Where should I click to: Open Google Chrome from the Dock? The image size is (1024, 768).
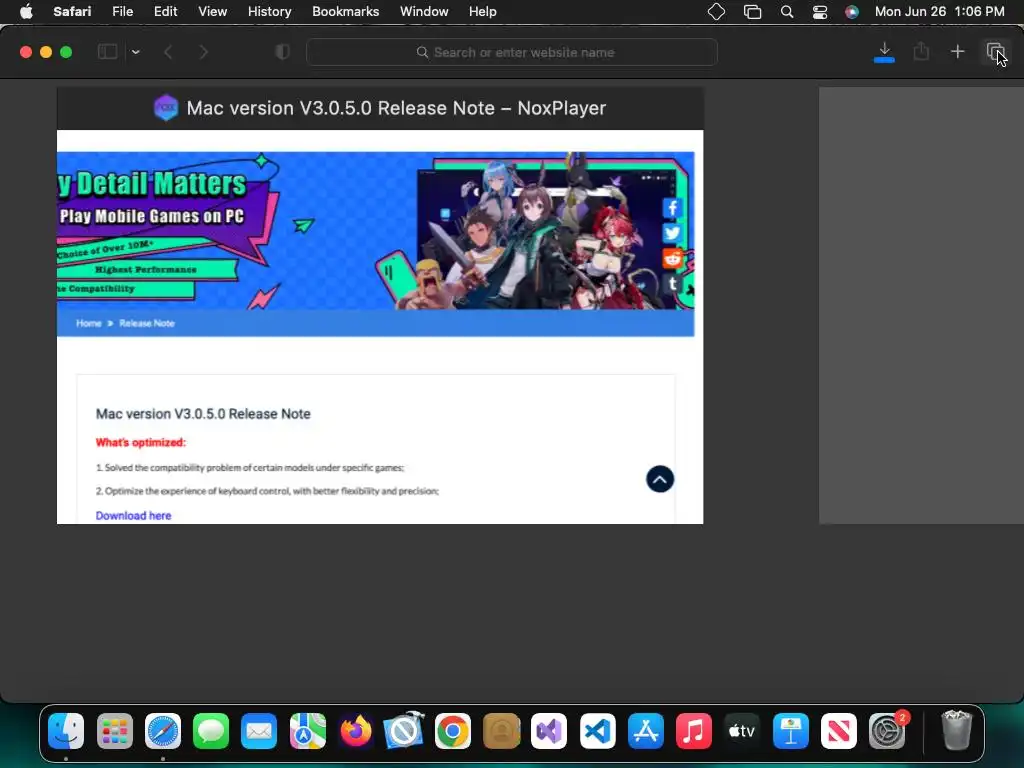453,731
